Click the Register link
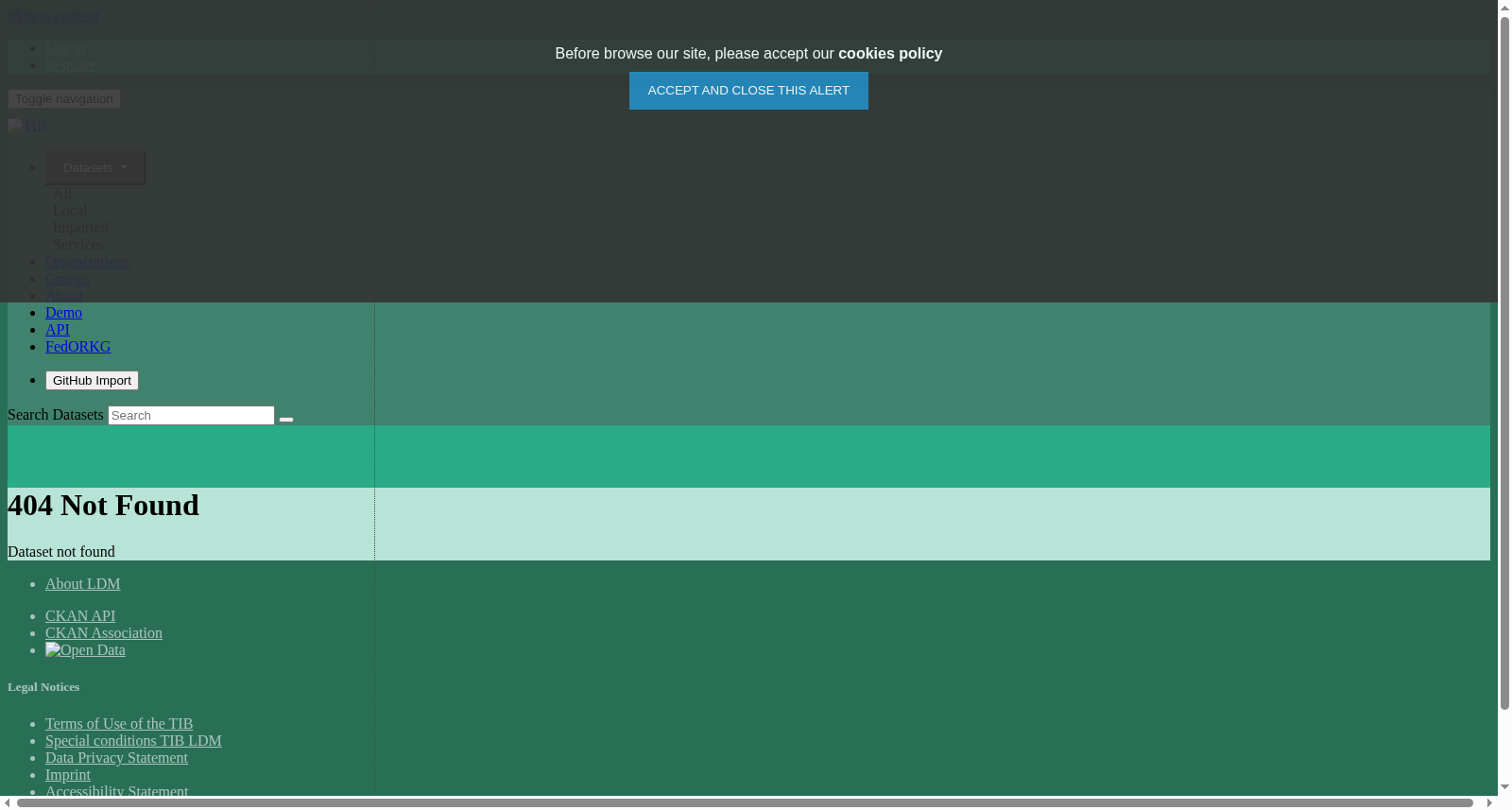The image size is (1512, 810). (x=71, y=65)
